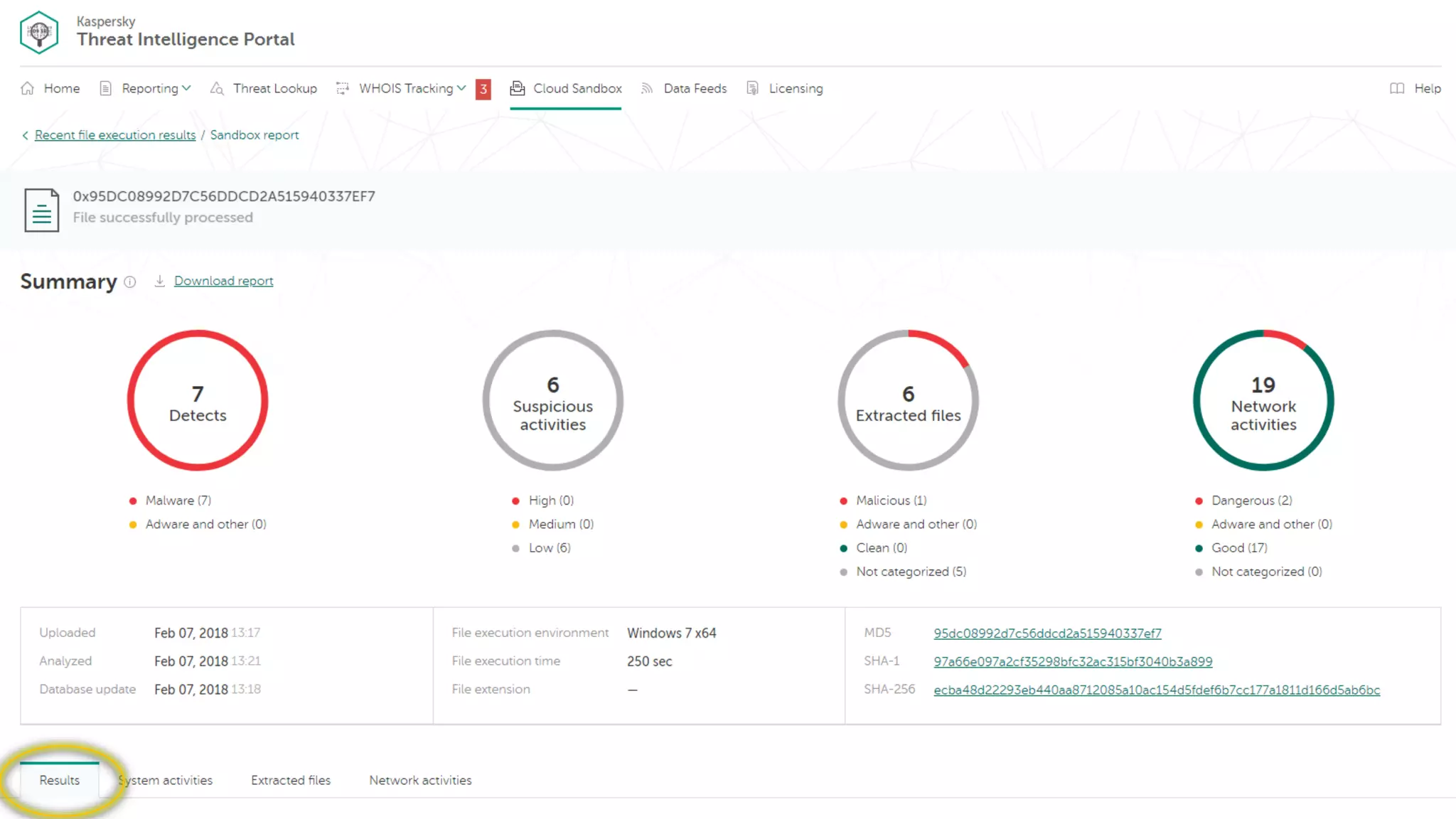The width and height of the screenshot is (1456, 819).
Task: Click the red dot beside Malware (7)
Action: (132, 500)
